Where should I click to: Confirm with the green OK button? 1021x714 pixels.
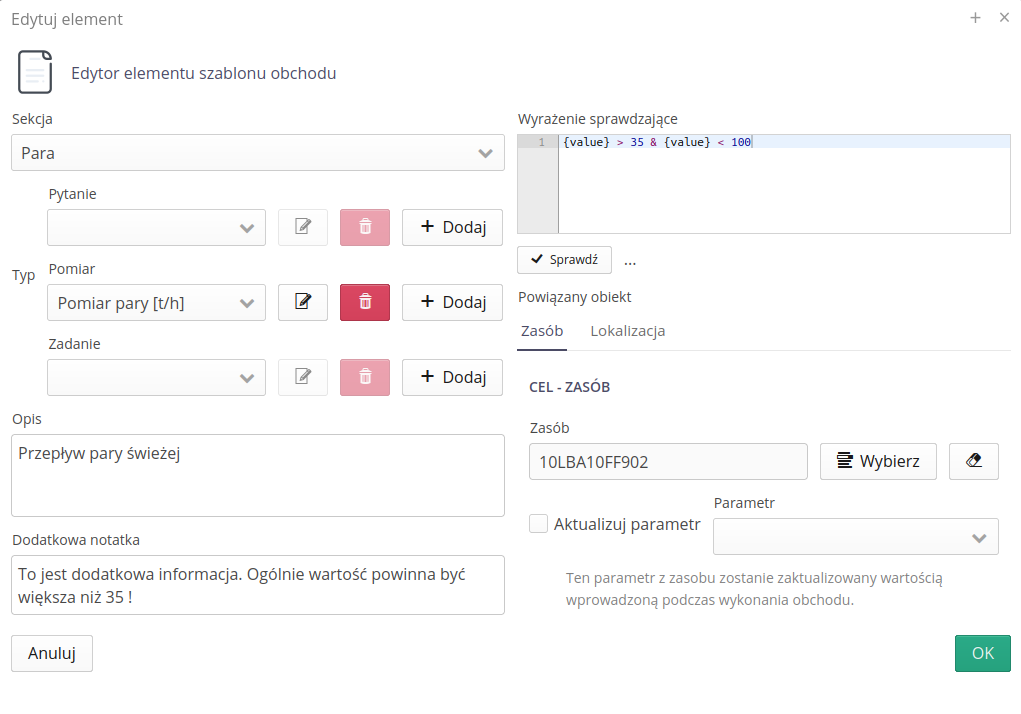[982, 653]
